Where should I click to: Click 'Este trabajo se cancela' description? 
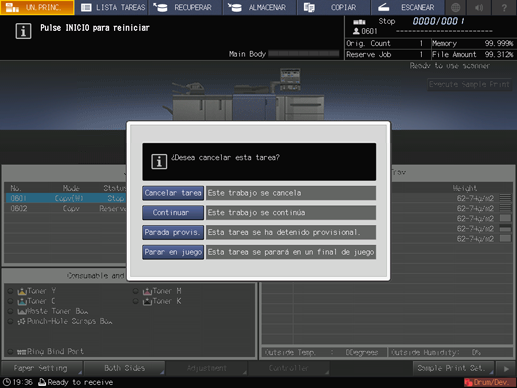(x=291, y=193)
